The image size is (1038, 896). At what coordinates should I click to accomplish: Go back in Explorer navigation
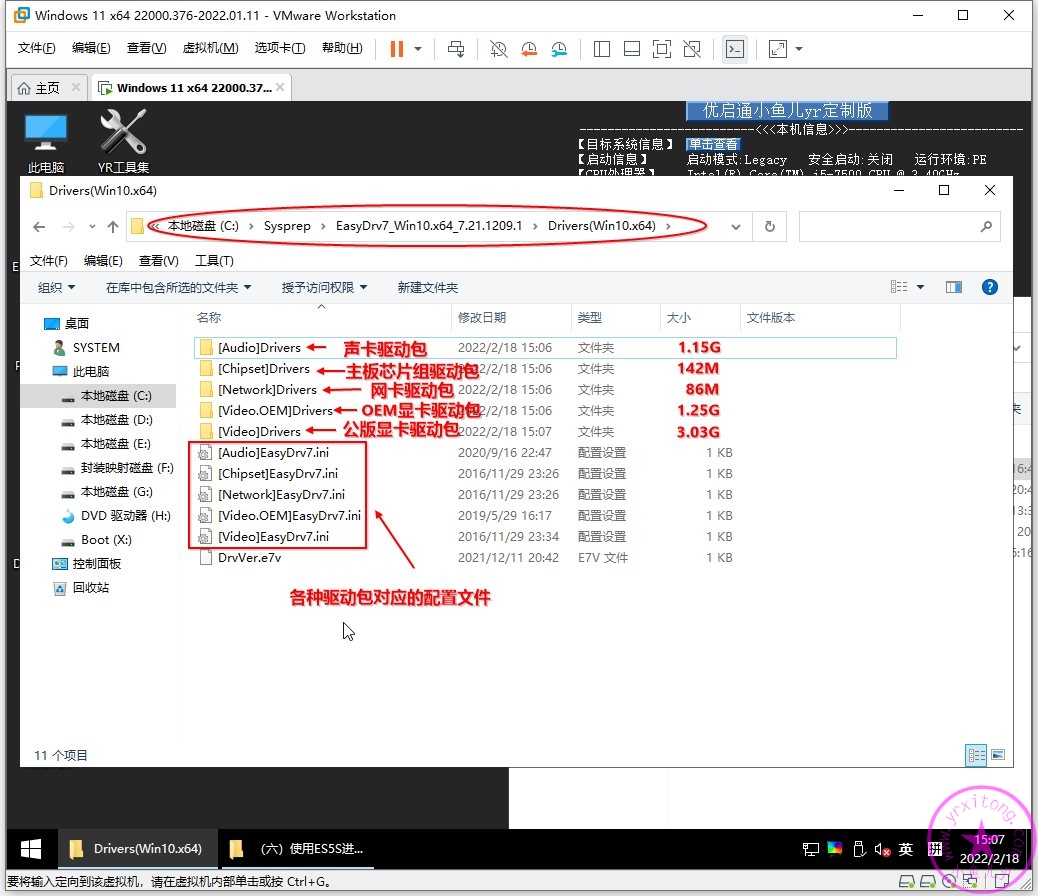pos(39,227)
